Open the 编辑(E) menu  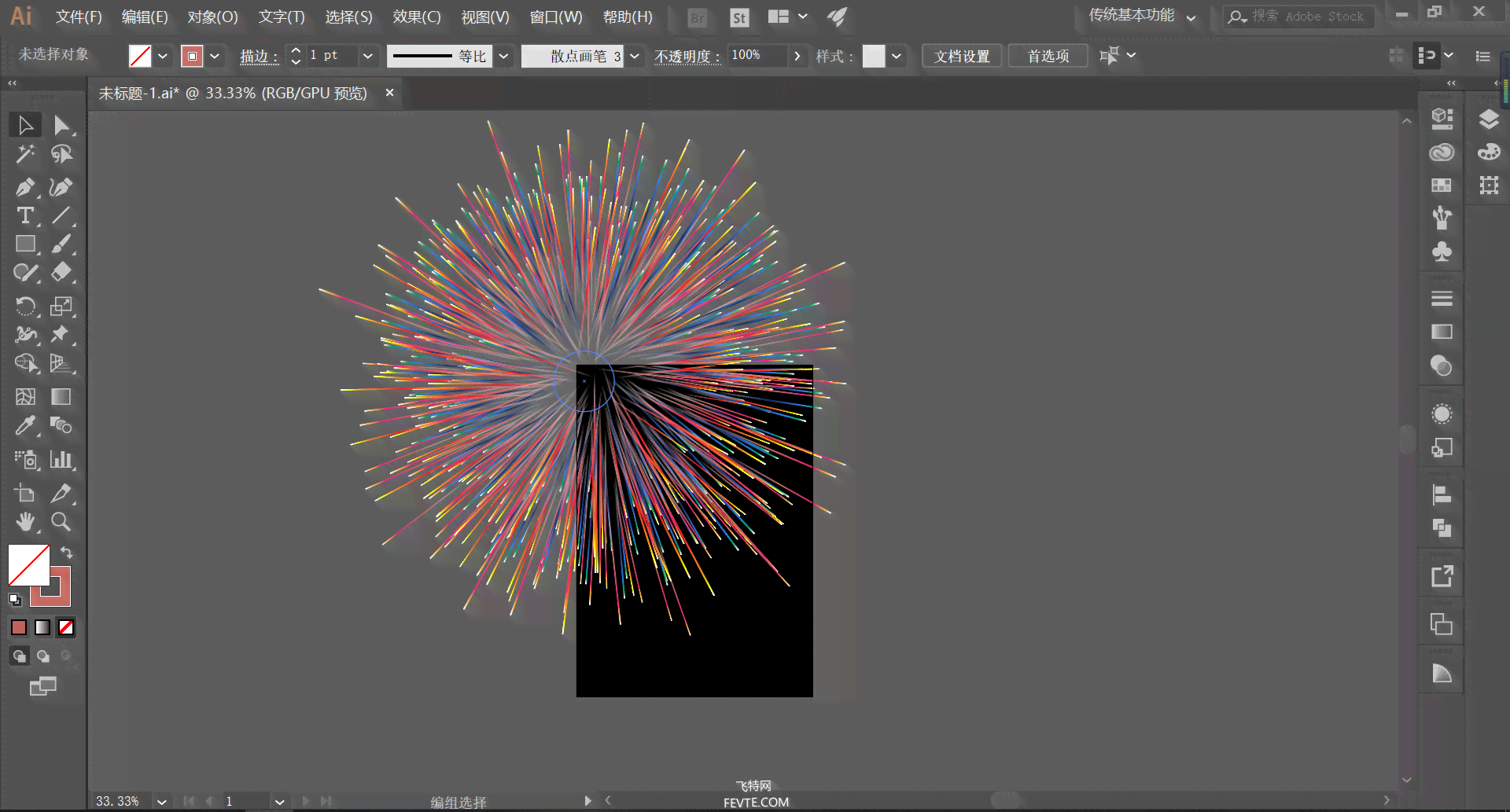[x=145, y=17]
